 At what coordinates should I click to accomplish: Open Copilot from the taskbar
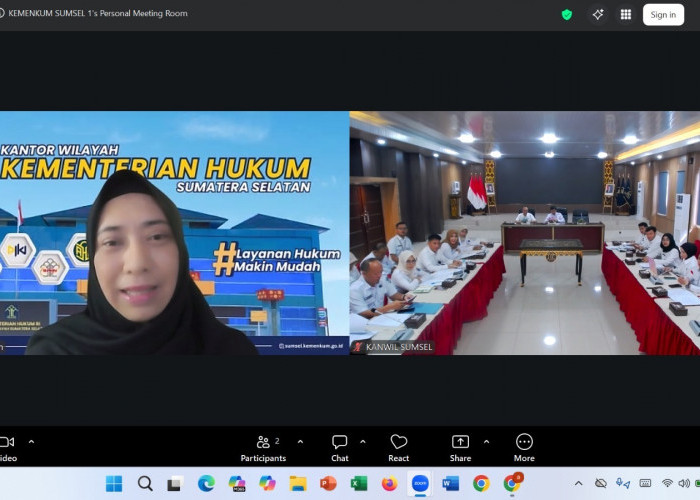[x=267, y=483]
